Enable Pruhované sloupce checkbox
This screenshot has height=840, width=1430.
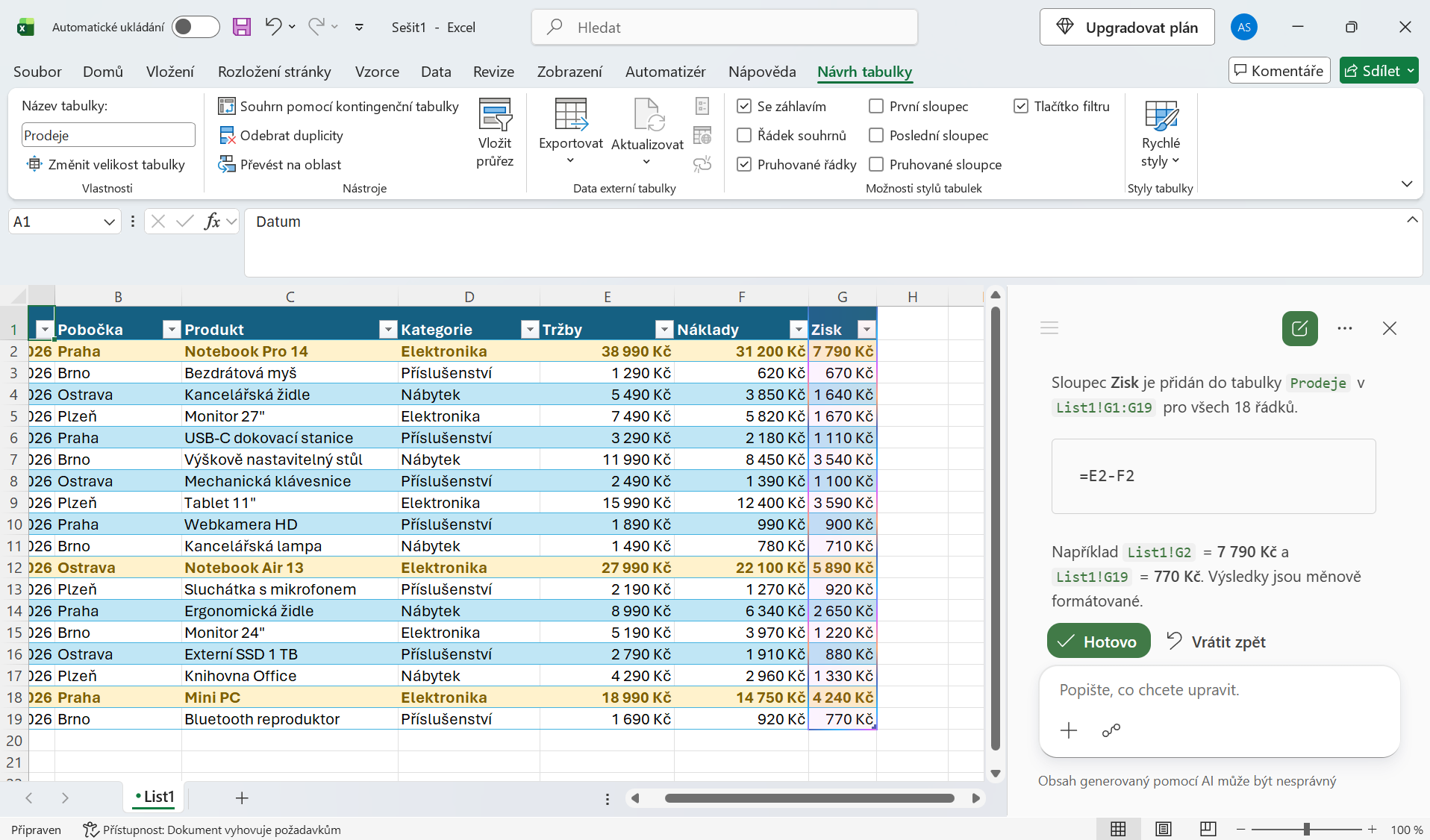[x=876, y=165]
